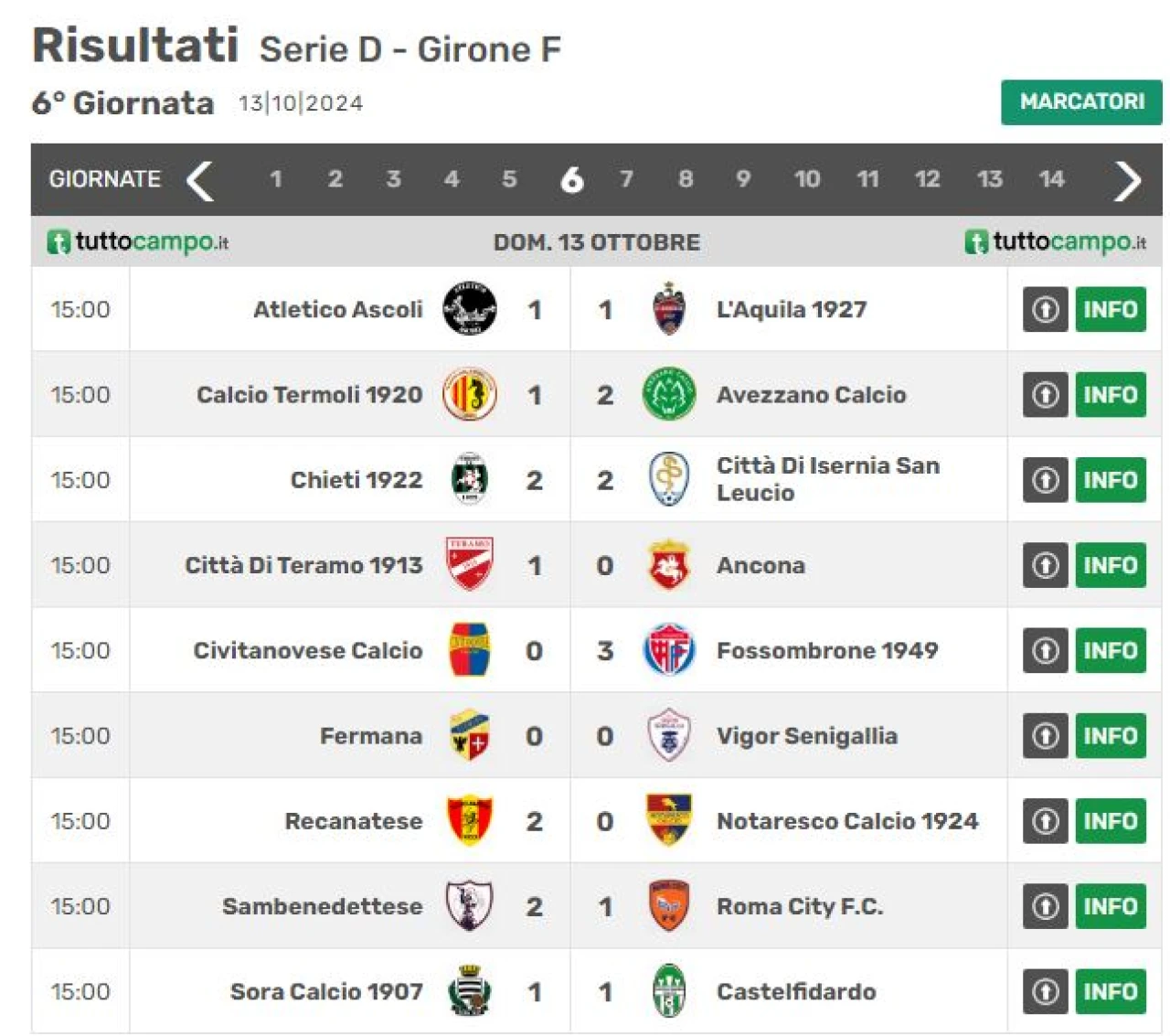Open the MARCATORI scorers page

click(x=1081, y=101)
